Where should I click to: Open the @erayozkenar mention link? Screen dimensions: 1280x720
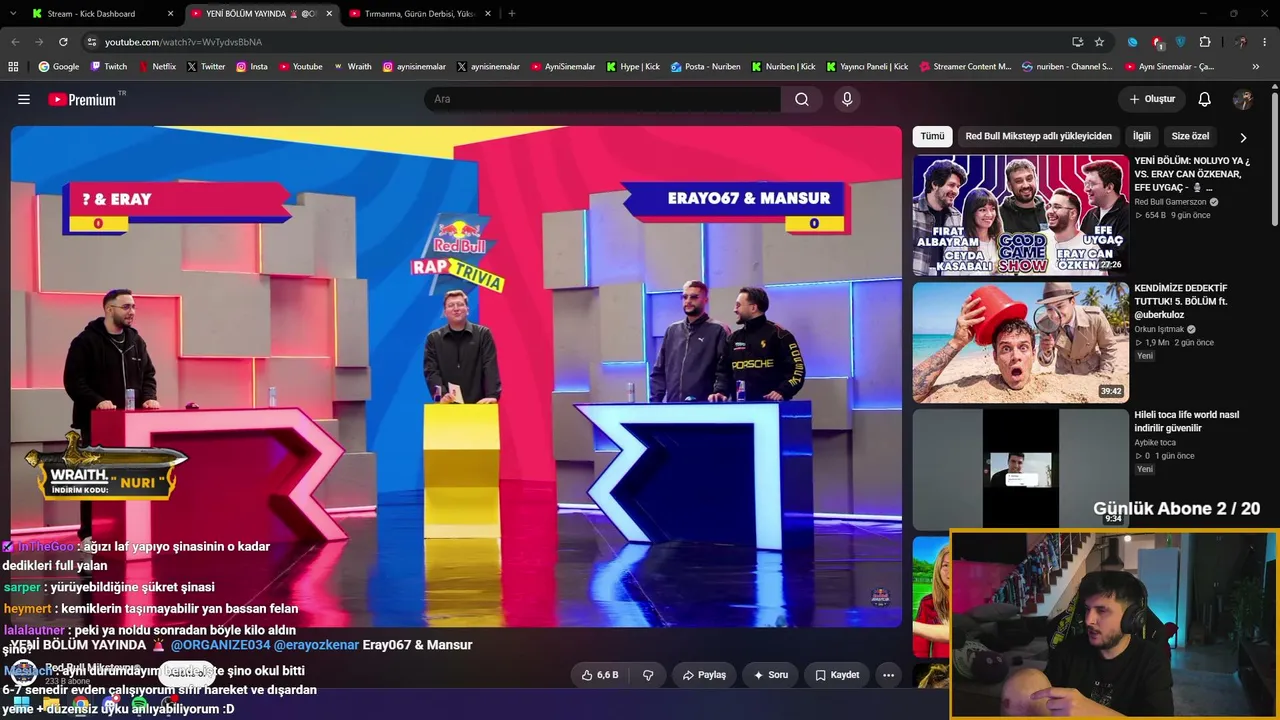tap(316, 645)
